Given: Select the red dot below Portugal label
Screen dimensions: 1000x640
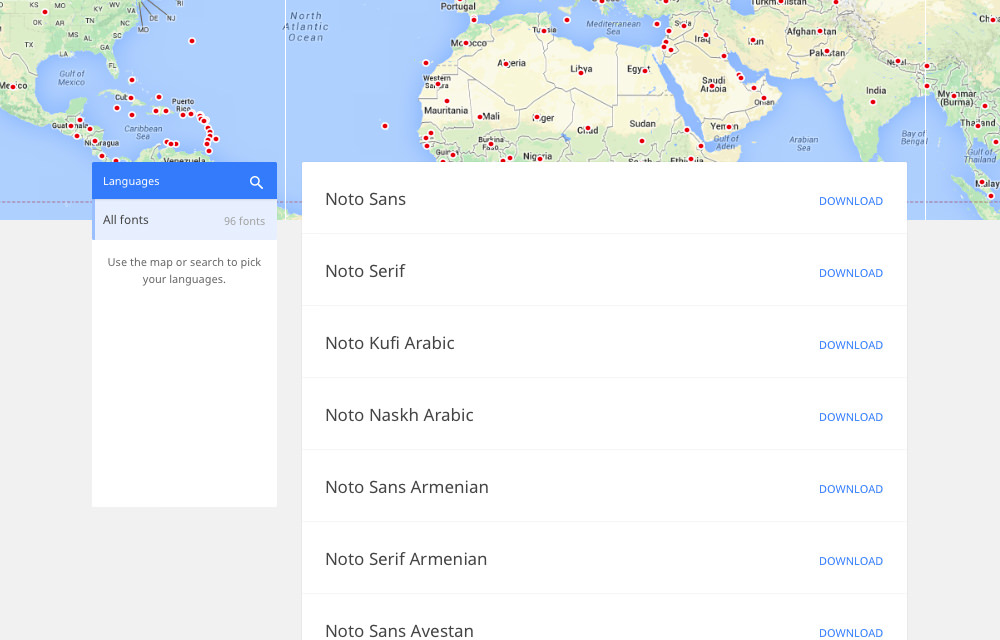Looking at the screenshot, I should (x=474, y=20).
